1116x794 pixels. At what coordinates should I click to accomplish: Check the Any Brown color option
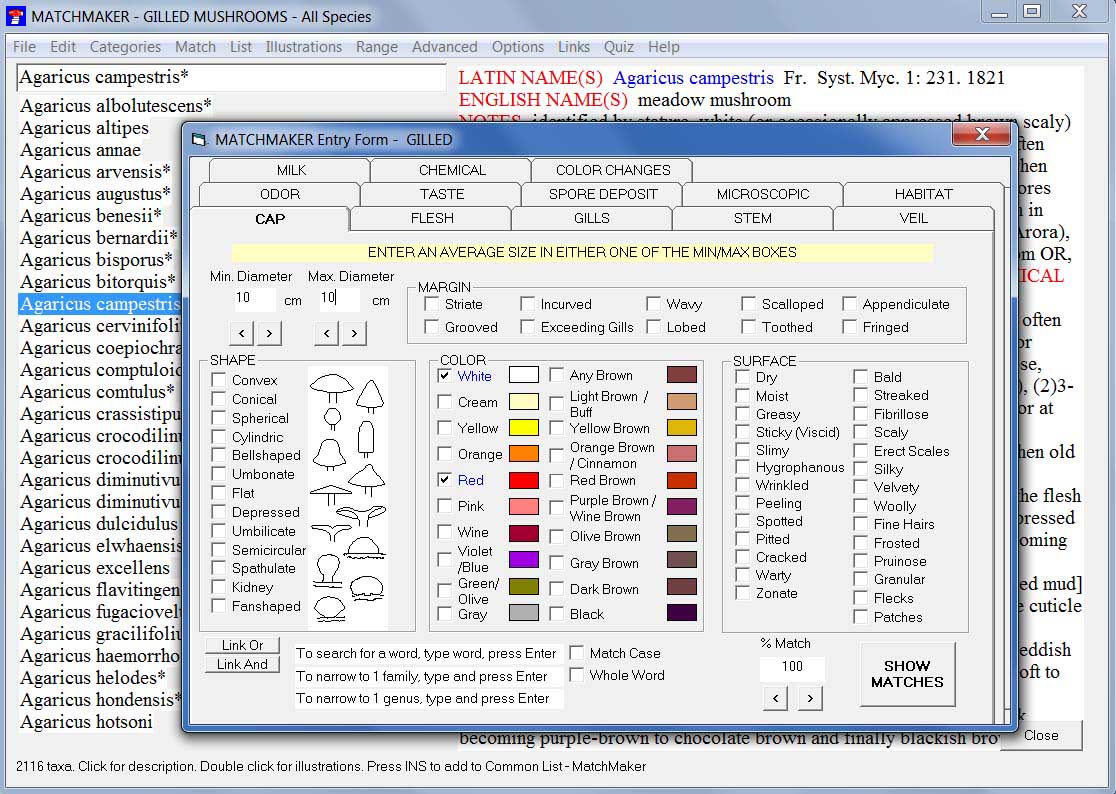(x=557, y=375)
